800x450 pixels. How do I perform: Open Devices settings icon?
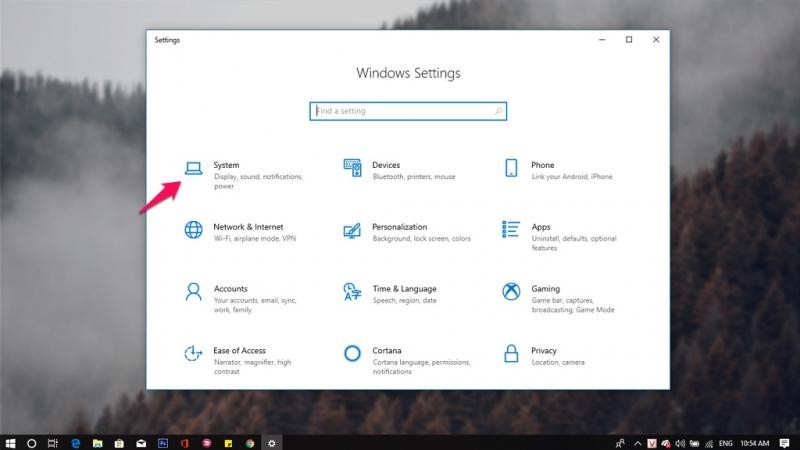pos(352,168)
